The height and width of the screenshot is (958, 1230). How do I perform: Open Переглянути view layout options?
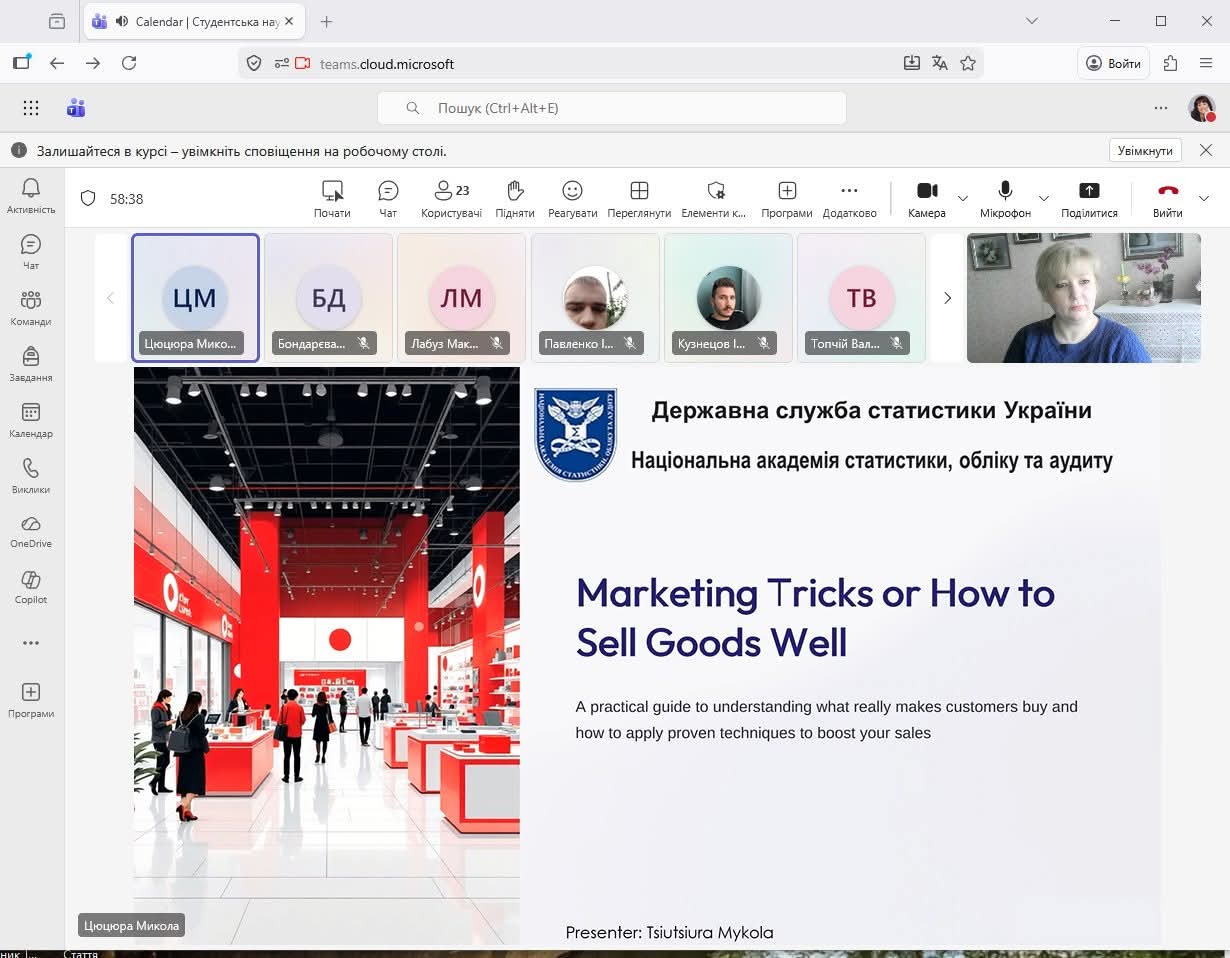pos(639,197)
